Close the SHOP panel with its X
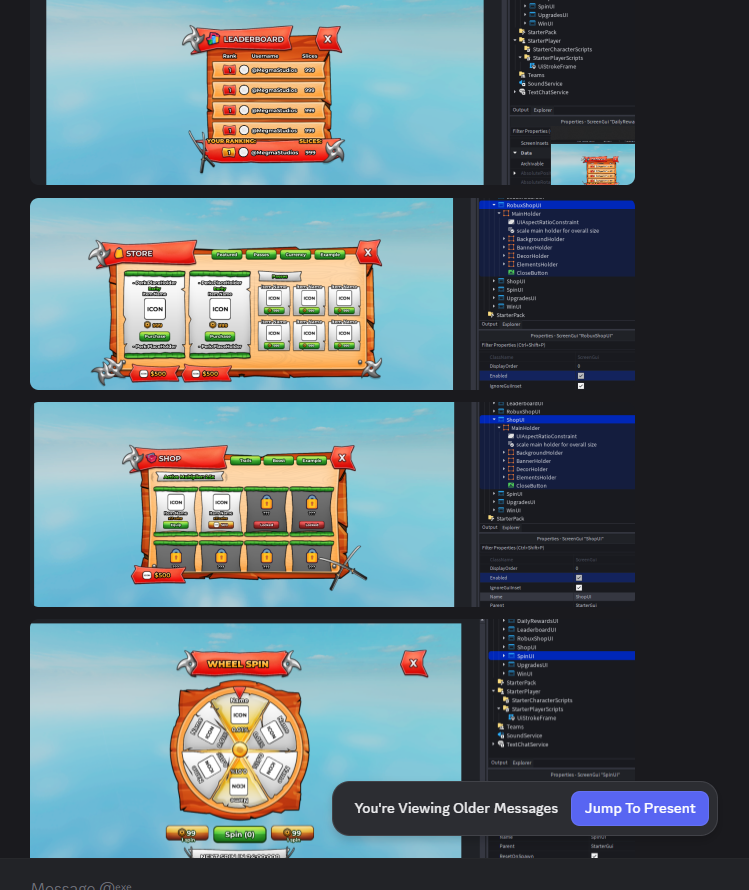 point(342,457)
